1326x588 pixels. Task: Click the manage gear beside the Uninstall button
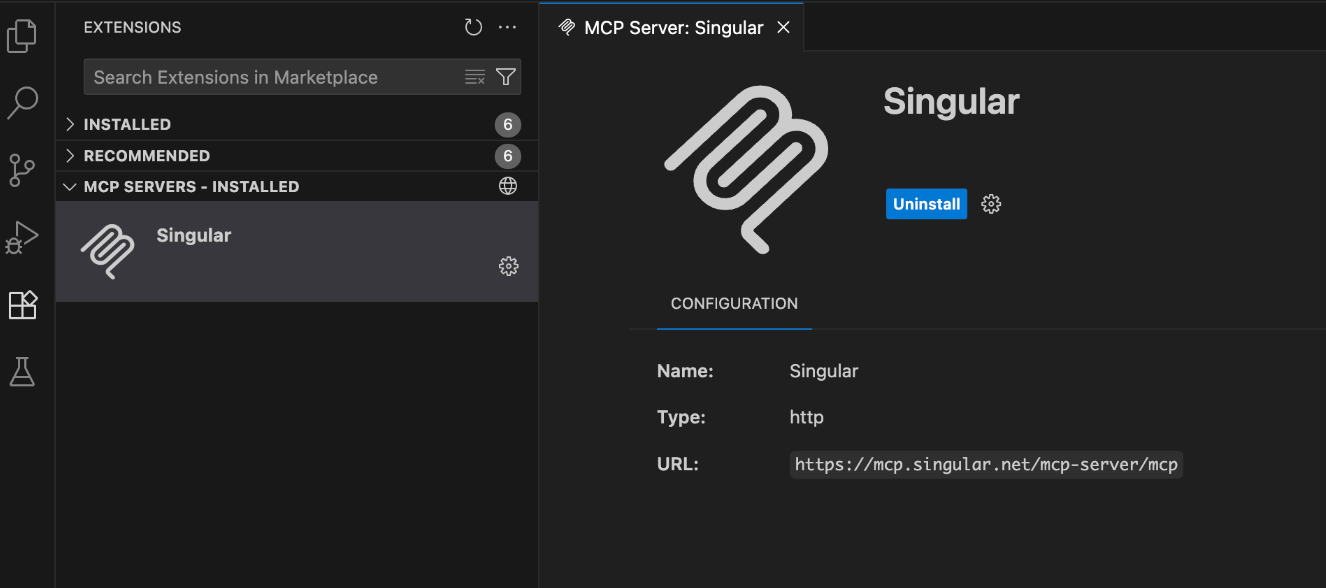[x=990, y=203]
